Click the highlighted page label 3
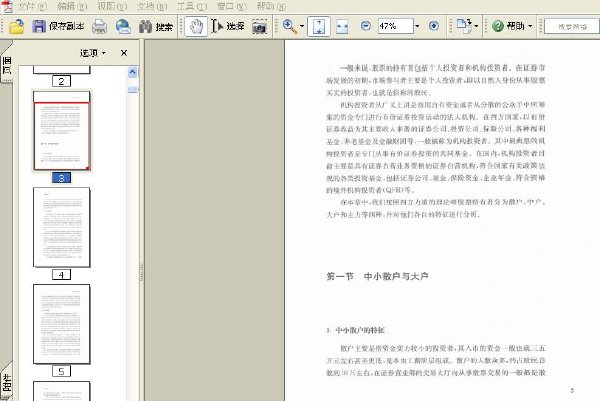 [x=61, y=178]
